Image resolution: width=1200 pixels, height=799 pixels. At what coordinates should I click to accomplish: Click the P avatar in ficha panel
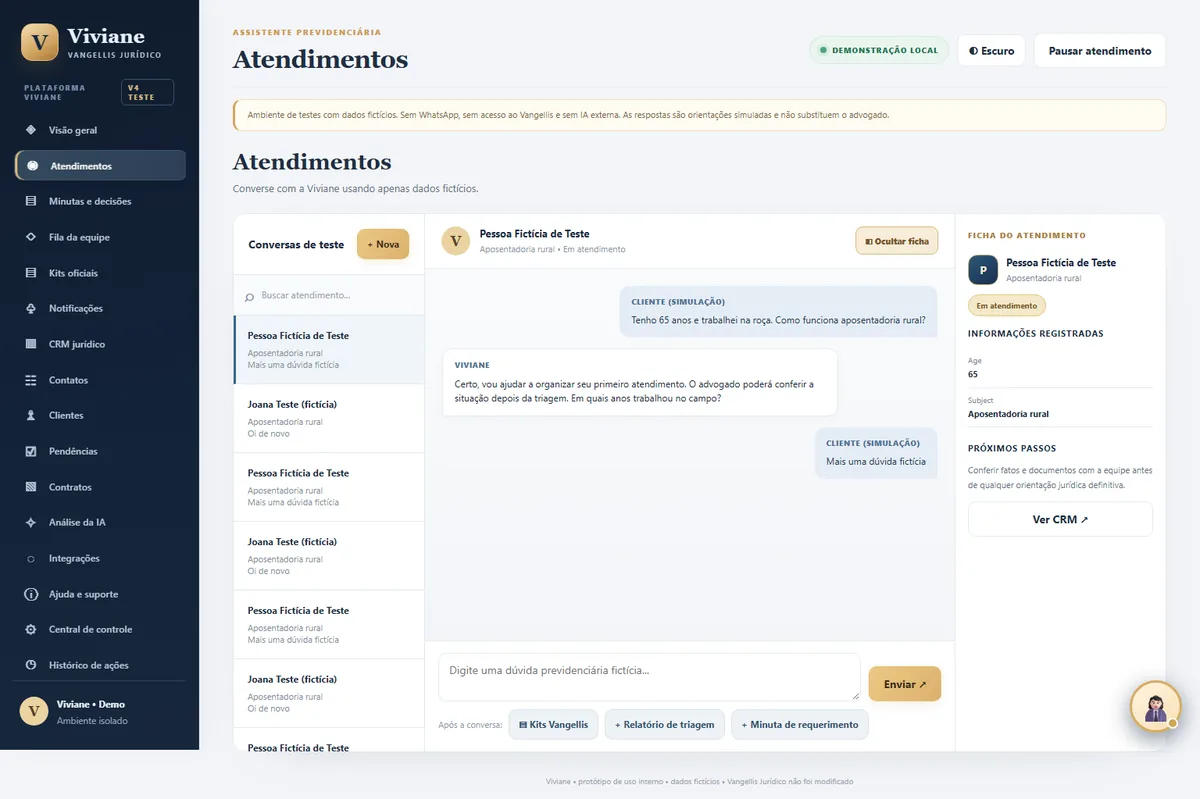pos(982,270)
